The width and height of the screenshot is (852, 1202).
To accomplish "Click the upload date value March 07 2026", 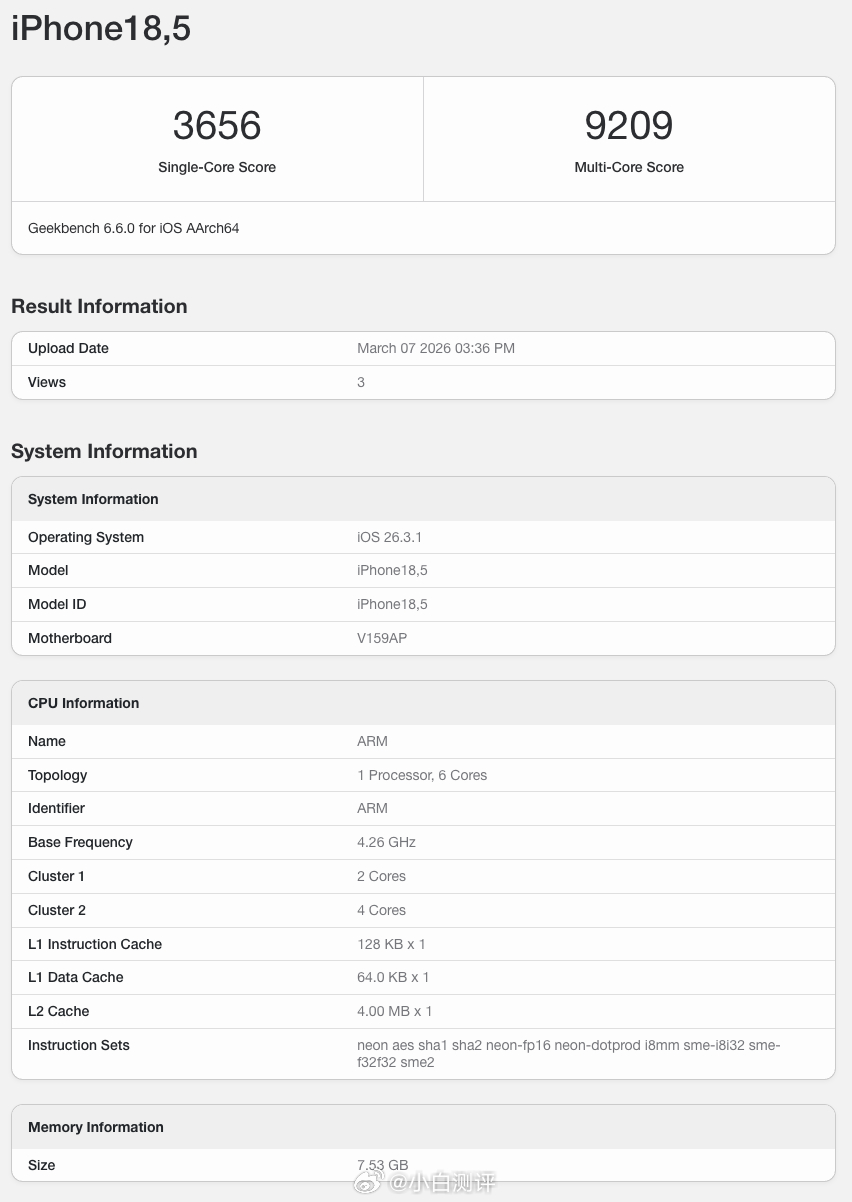I will 436,348.
